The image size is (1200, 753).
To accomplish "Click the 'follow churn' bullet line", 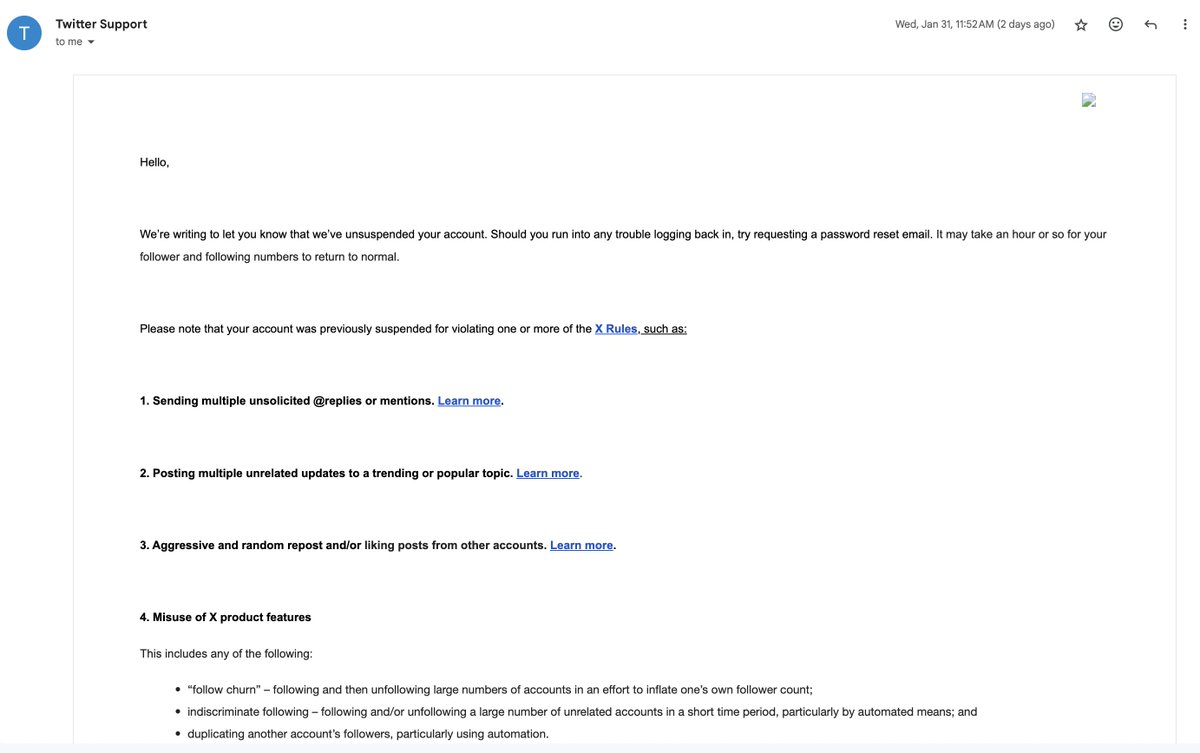I will tap(500, 689).
